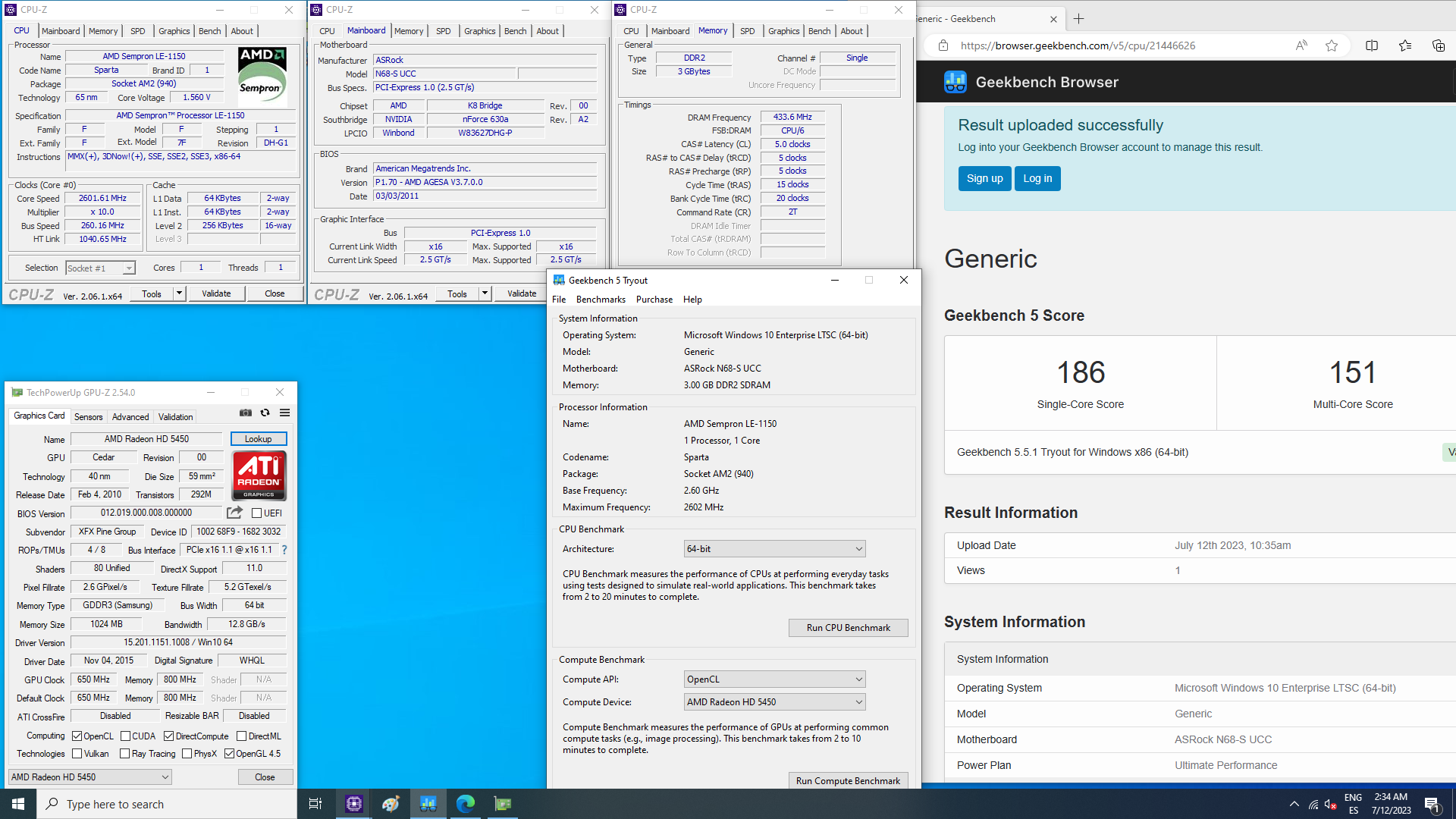Toggle the DirectML checkbox
This screenshot has height=819, width=1456.
(x=241, y=736)
